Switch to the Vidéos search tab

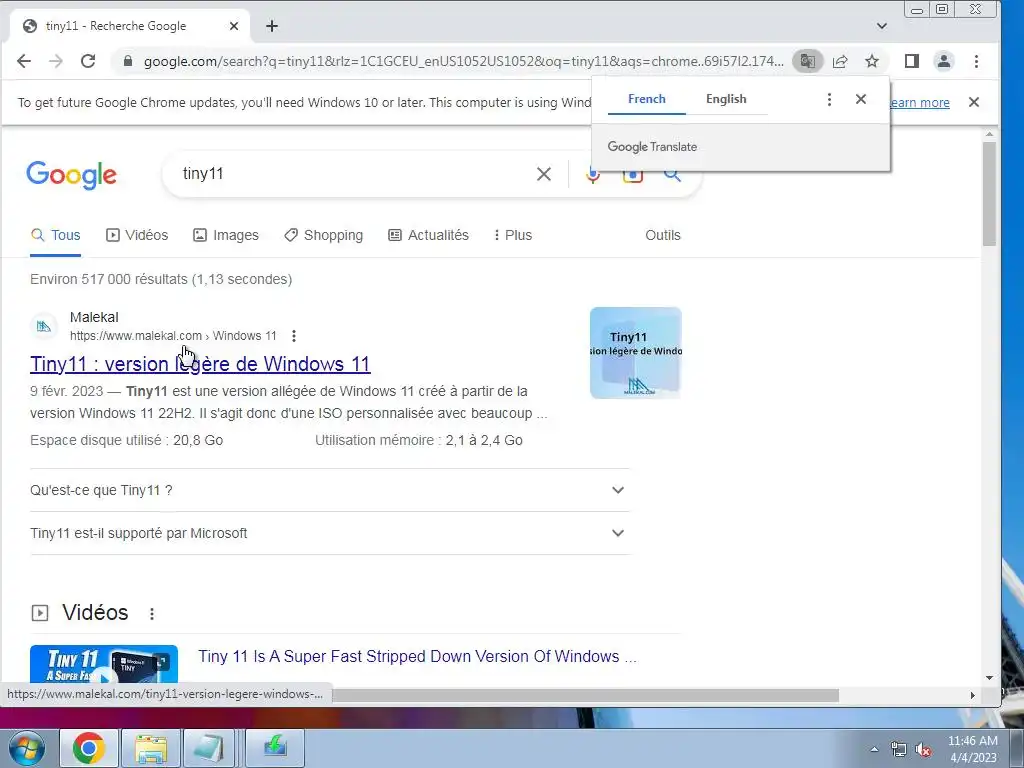tap(137, 235)
